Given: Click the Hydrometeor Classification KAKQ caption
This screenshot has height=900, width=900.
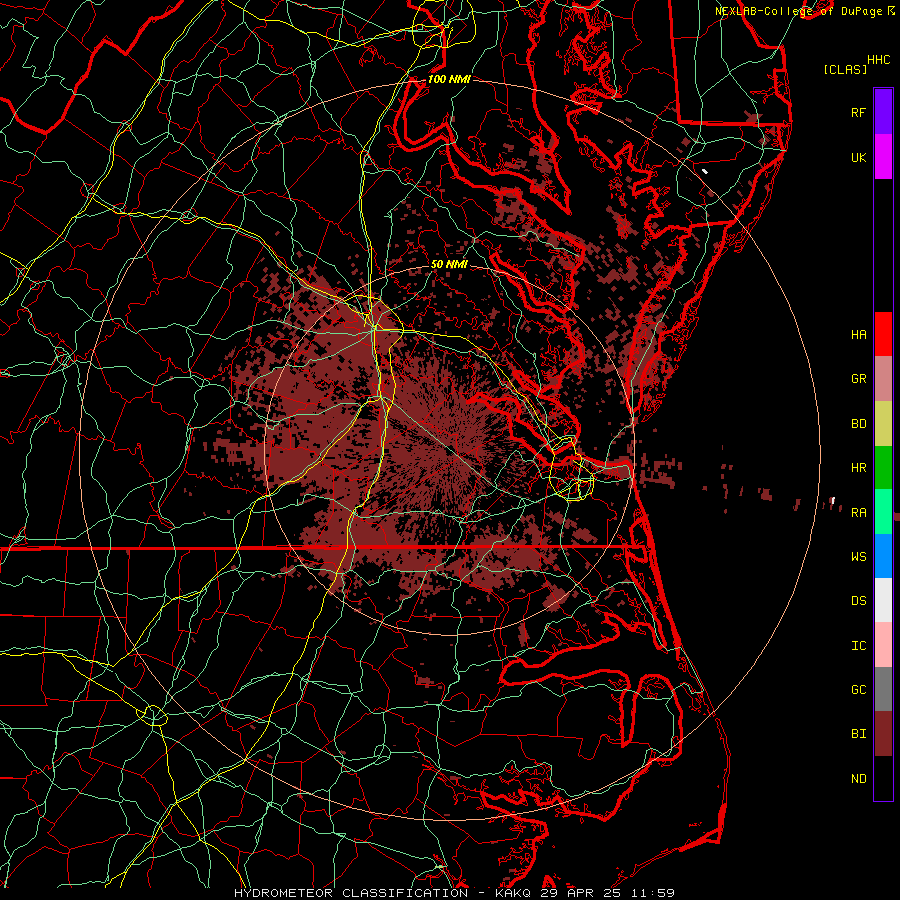Looking at the screenshot, I should click(x=454, y=893).
